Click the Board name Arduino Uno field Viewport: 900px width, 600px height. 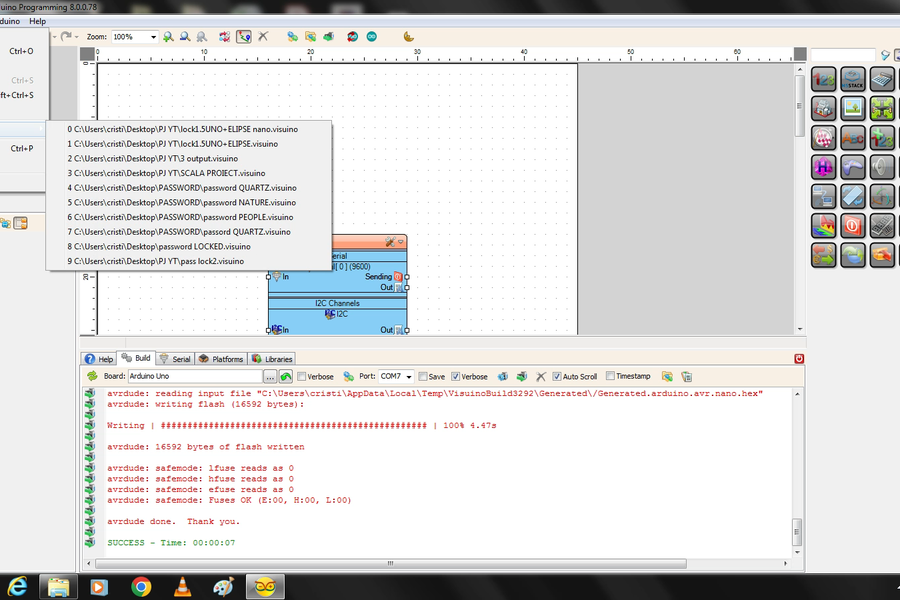(x=195, y=376)
